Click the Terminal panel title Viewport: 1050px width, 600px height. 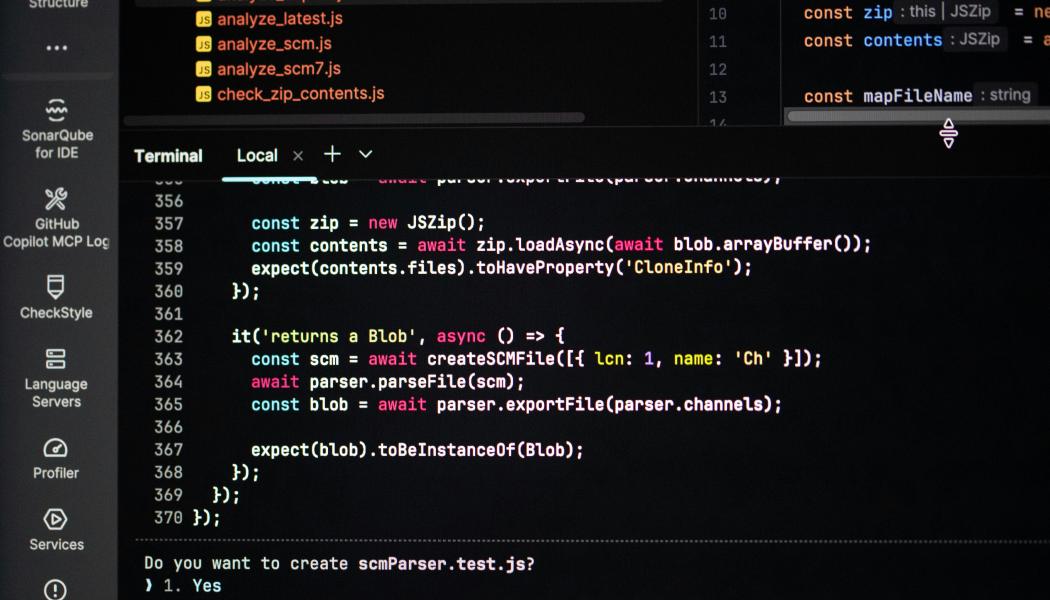pos(168,156)
